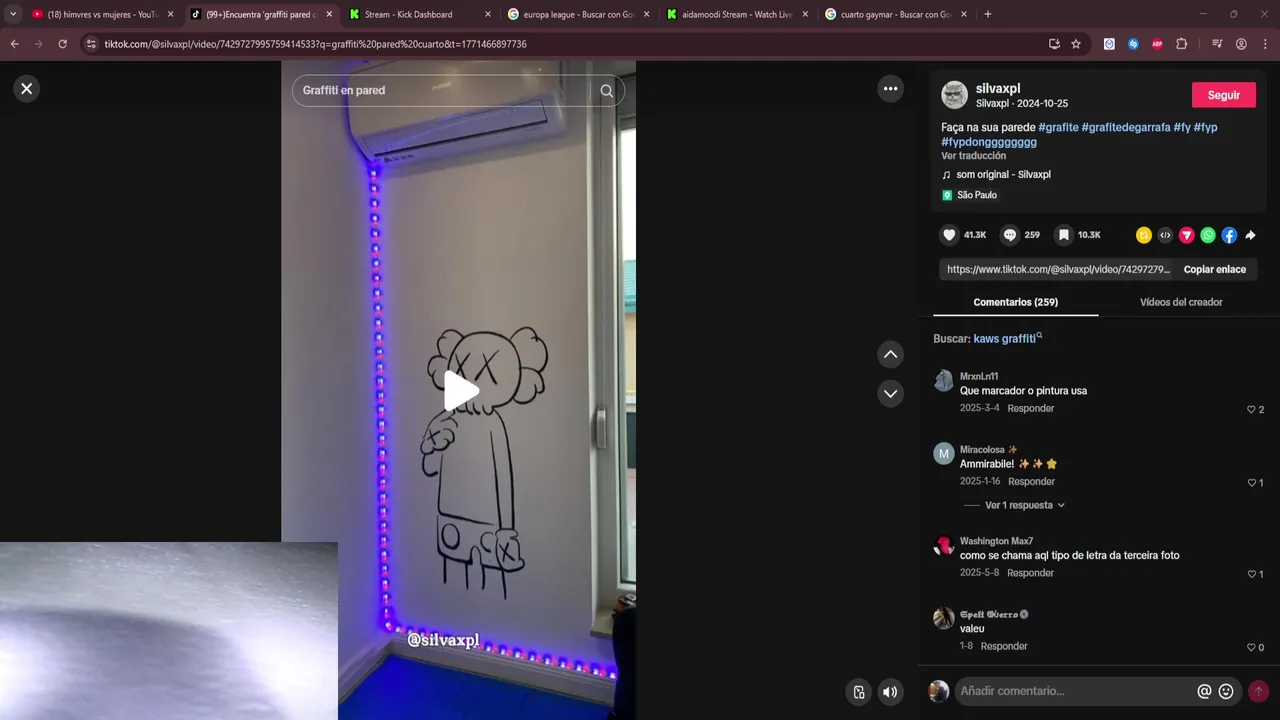
Task: Click the search magnifier in Graffiti en pared box
Action: point(606,91)
